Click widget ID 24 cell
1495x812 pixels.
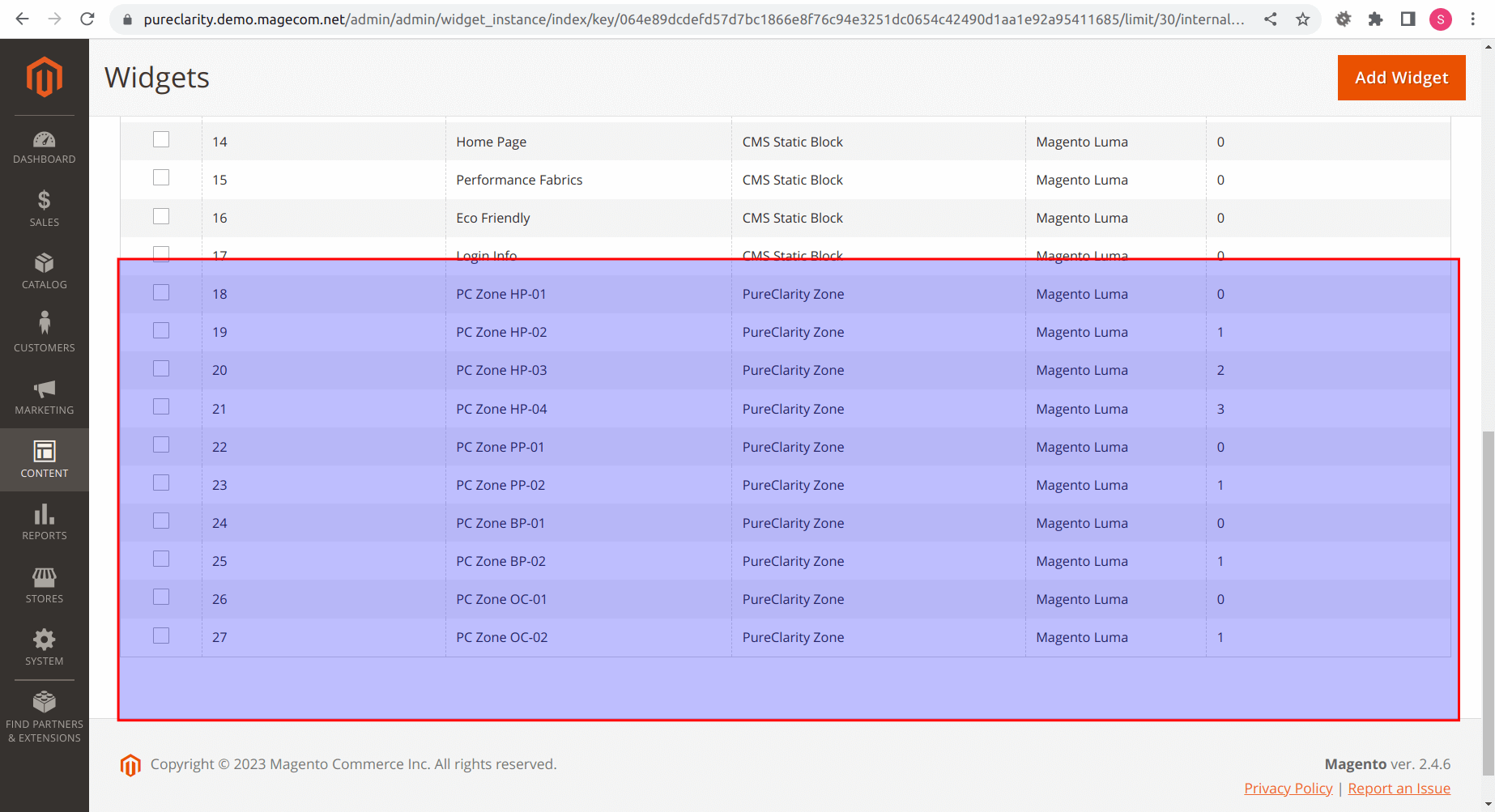click(x=219, y=523)
